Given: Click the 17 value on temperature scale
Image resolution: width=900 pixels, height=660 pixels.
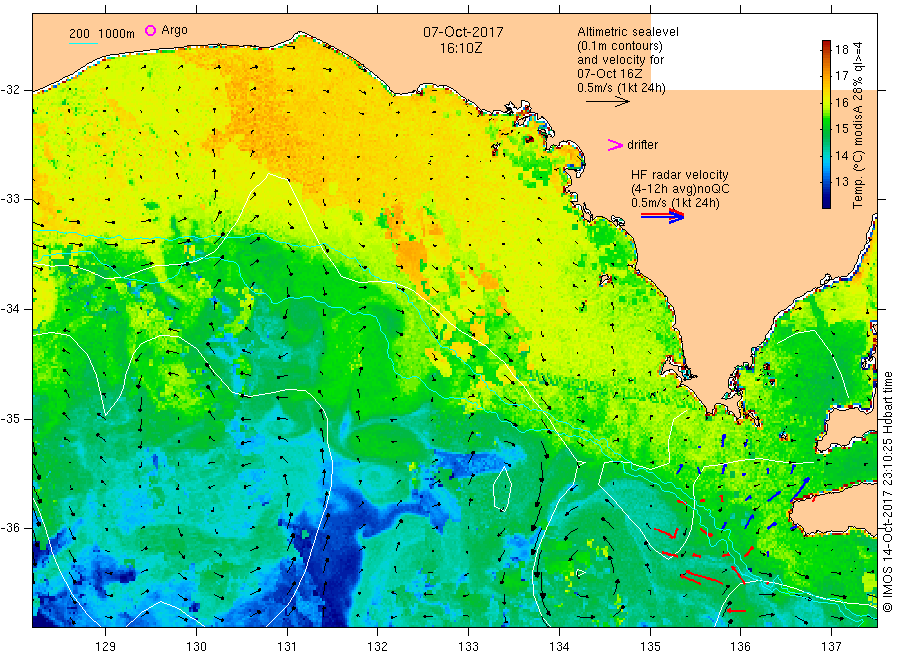Looking at the screenshot, I should click(841, 76).
